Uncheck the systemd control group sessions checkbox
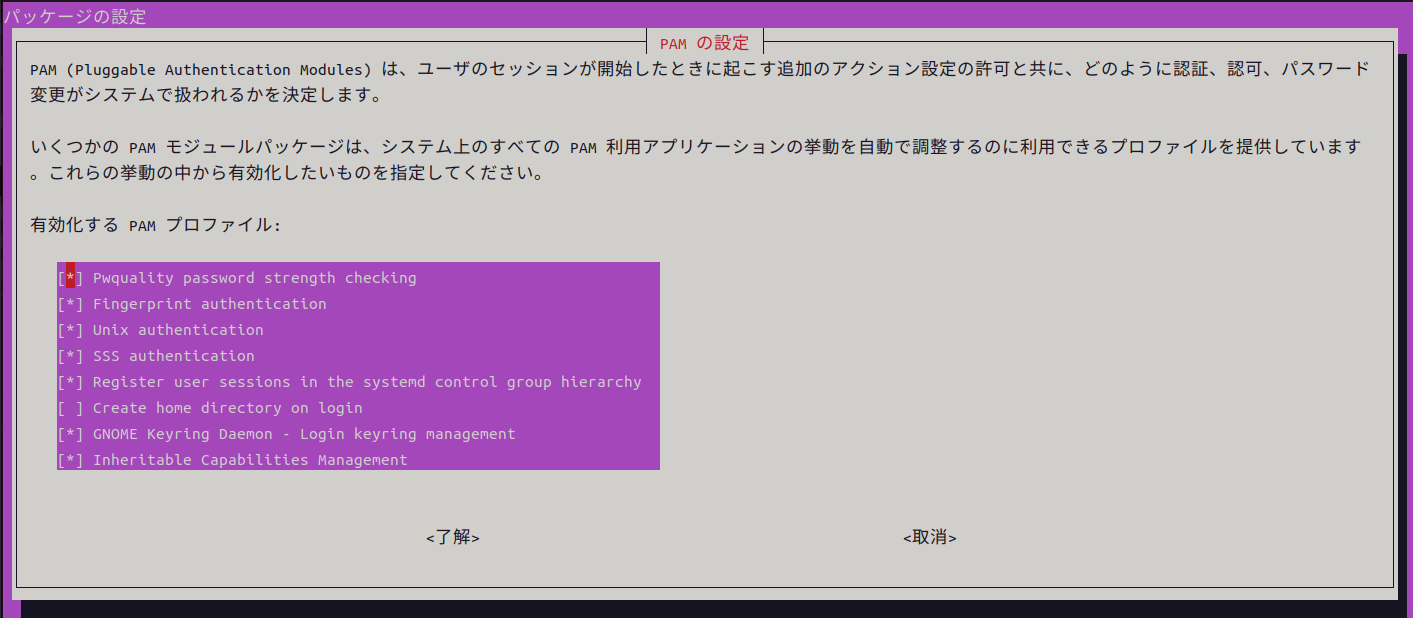 click(x=70, y=382)
